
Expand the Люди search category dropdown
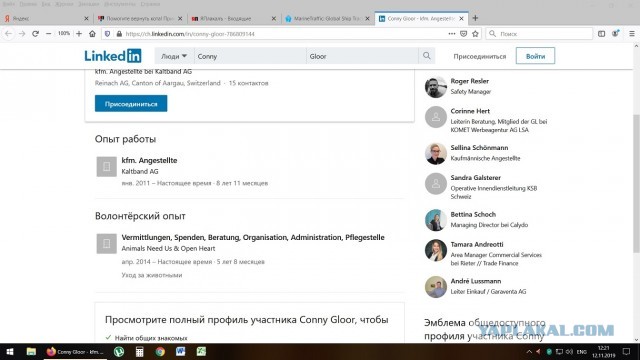[174, 56]
